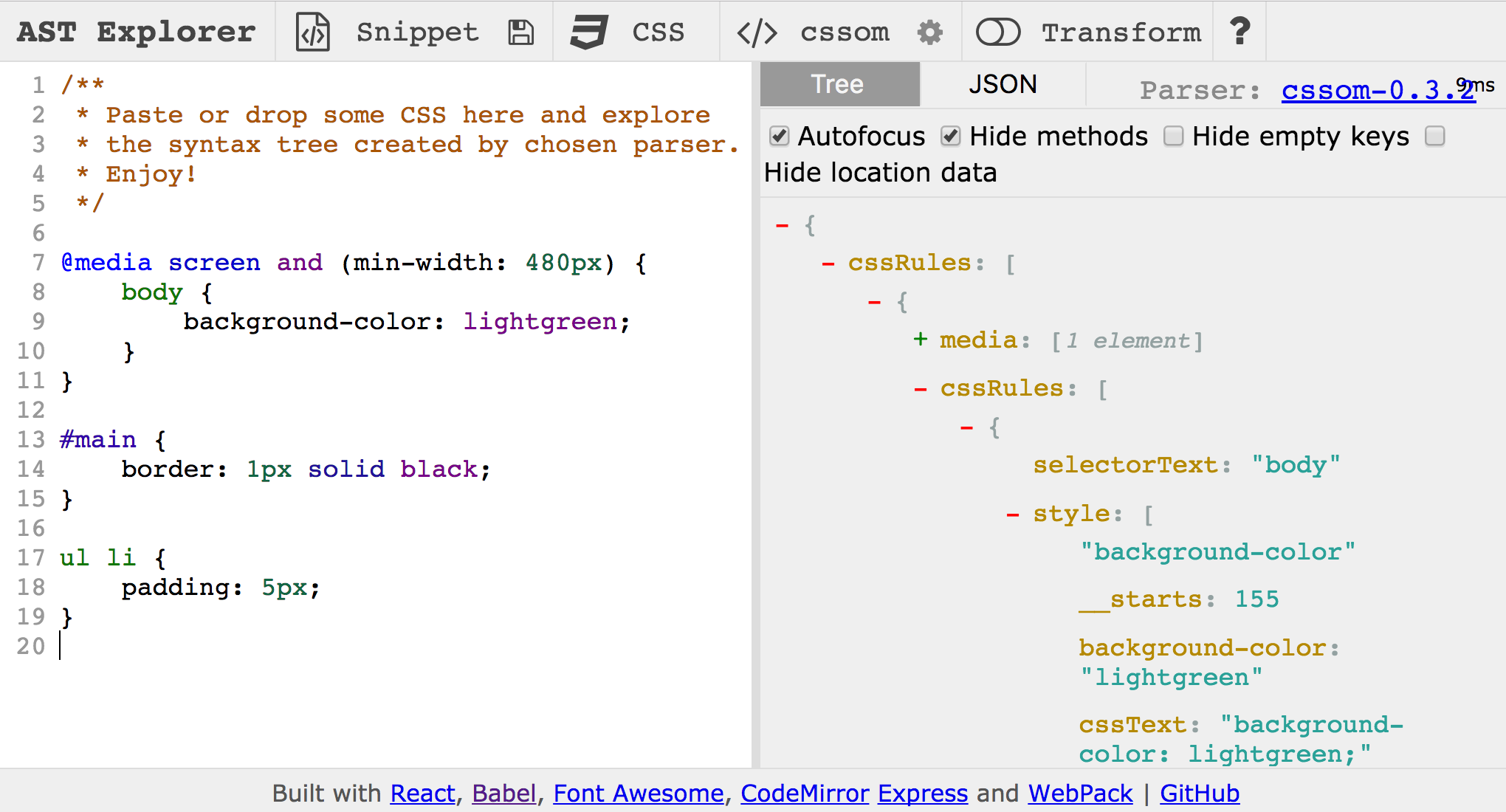Image resolution: width=1506 pixels, height=812 pixels.
Task: Toggle the Transform switch
Action: point(997,32)
